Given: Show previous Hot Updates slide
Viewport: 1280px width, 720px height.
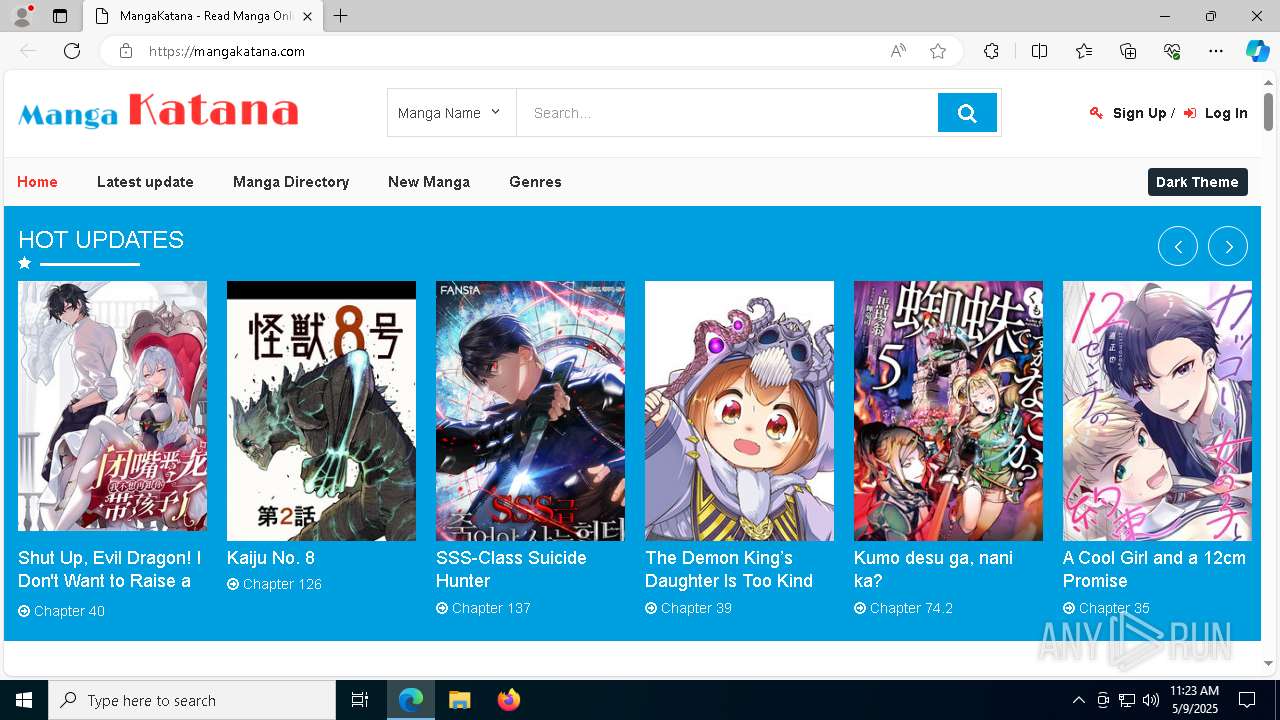Looking at the screenshot, I should (x=1178, y=246).
